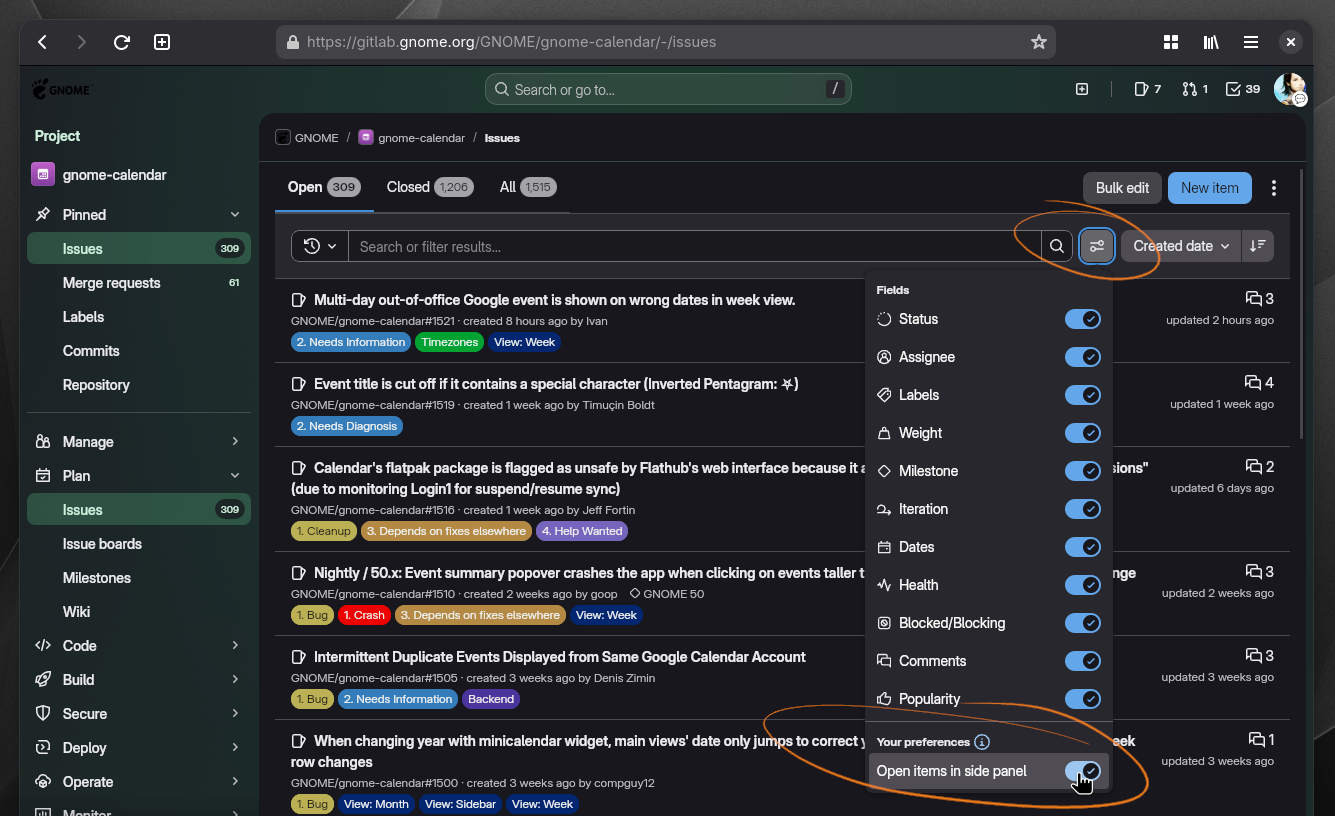Open the three-dot actions menu
The height and width of the screenshot is (816, 1335).
(x=1273, y=188)
